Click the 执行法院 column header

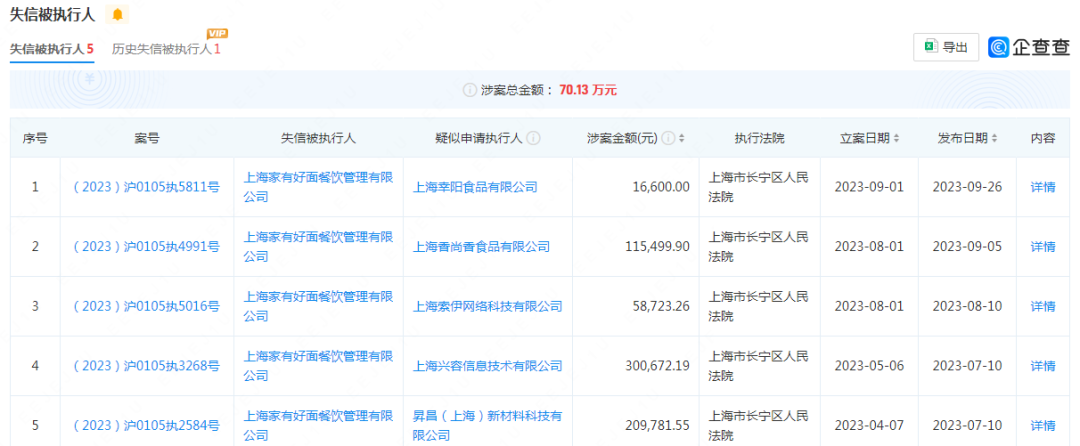(759, 138)
